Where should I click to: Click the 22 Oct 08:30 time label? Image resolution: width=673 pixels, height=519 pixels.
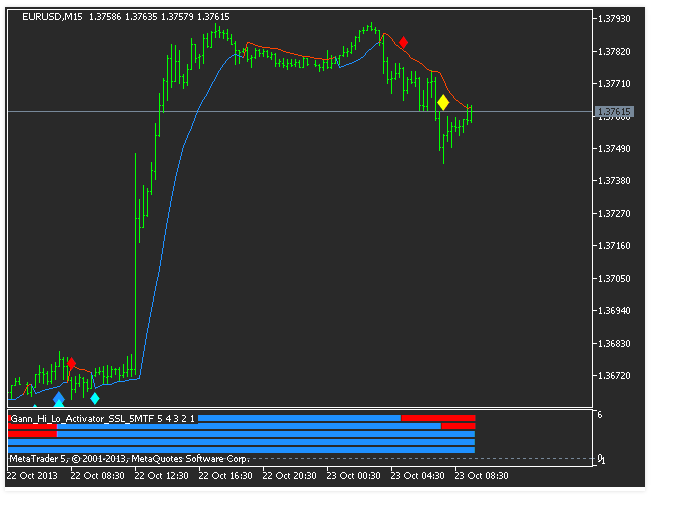[97, 476]
